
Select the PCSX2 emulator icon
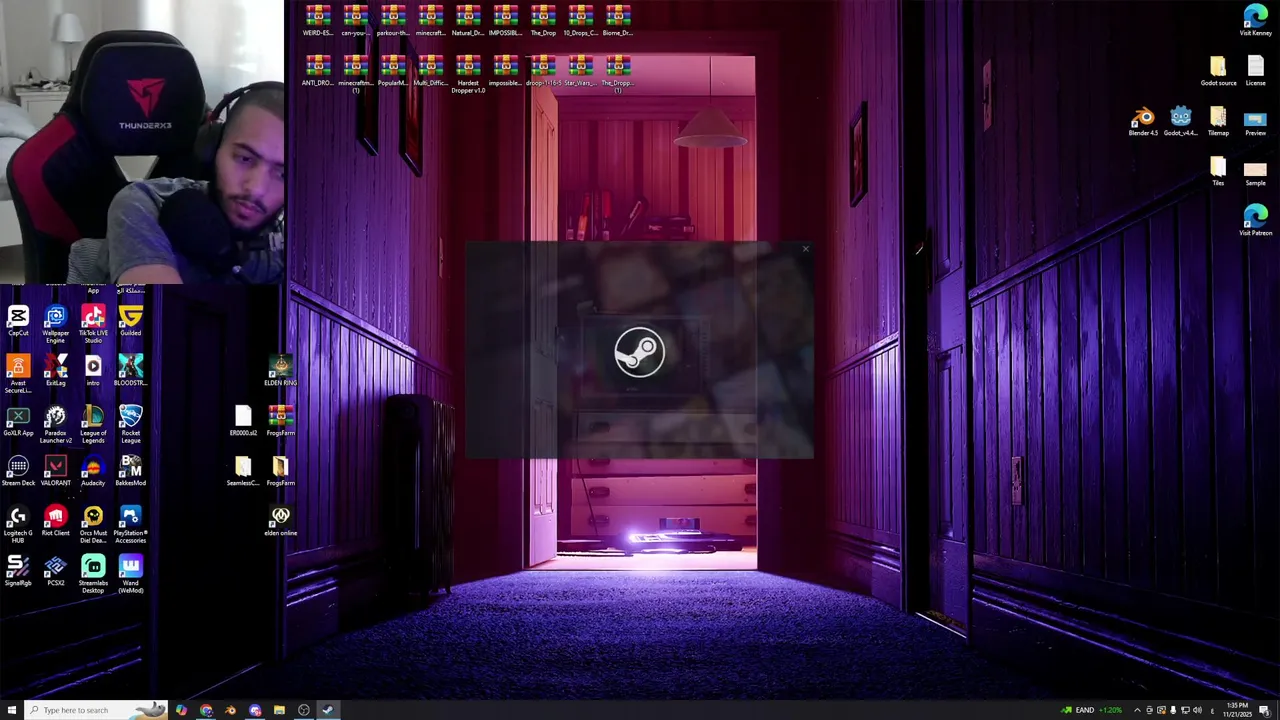pos(55,572)
